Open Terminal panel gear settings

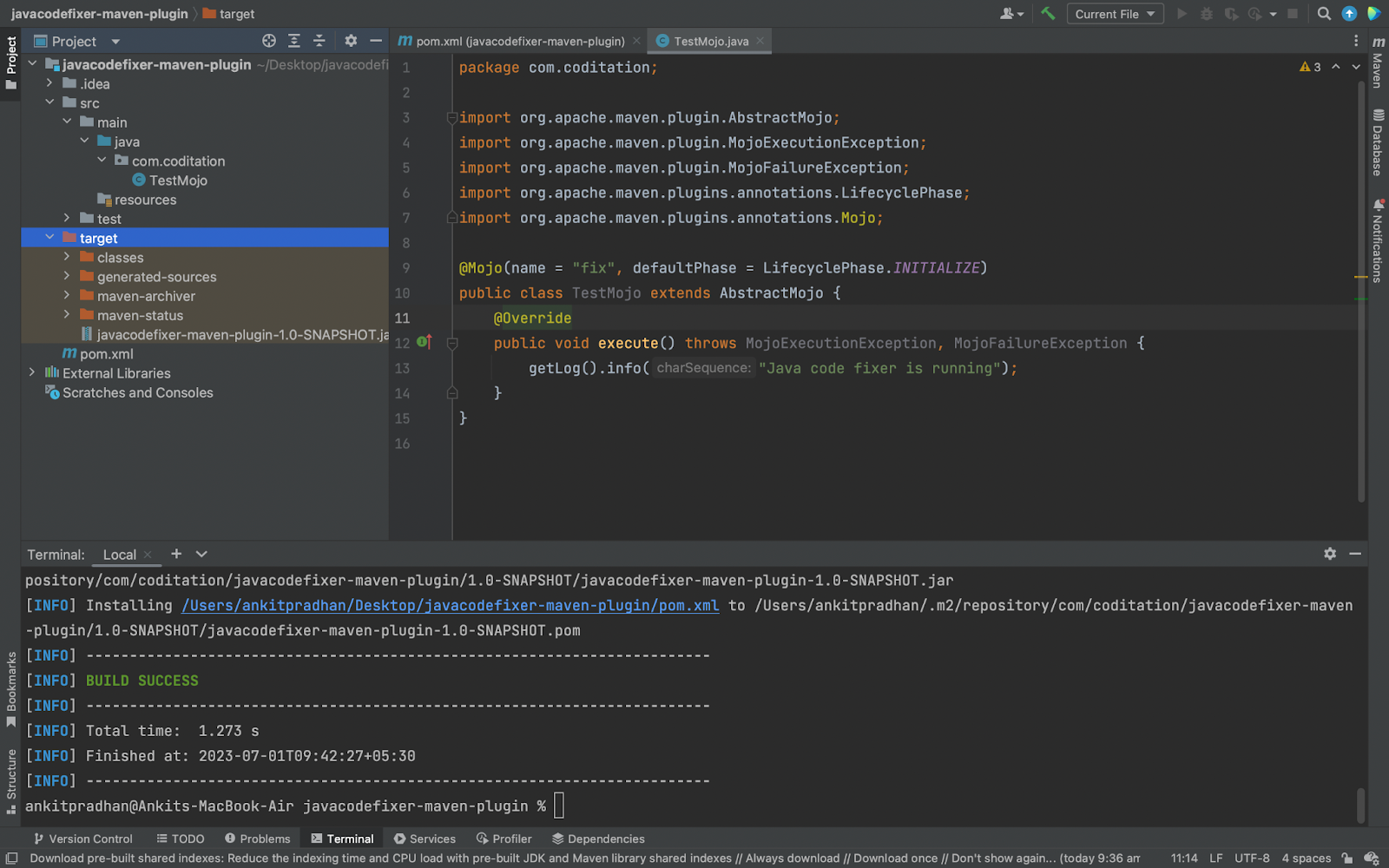tap(1330, 554)
